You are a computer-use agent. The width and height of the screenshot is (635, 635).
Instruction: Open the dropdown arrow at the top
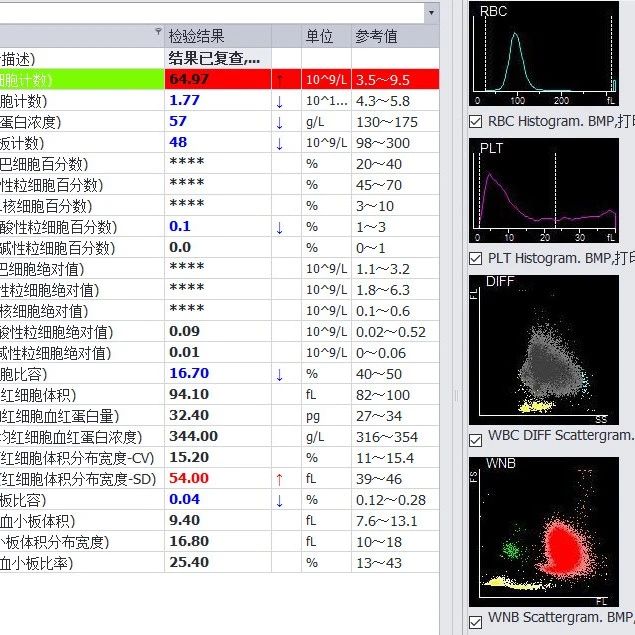pyautogui.click(x=431, y=13)
